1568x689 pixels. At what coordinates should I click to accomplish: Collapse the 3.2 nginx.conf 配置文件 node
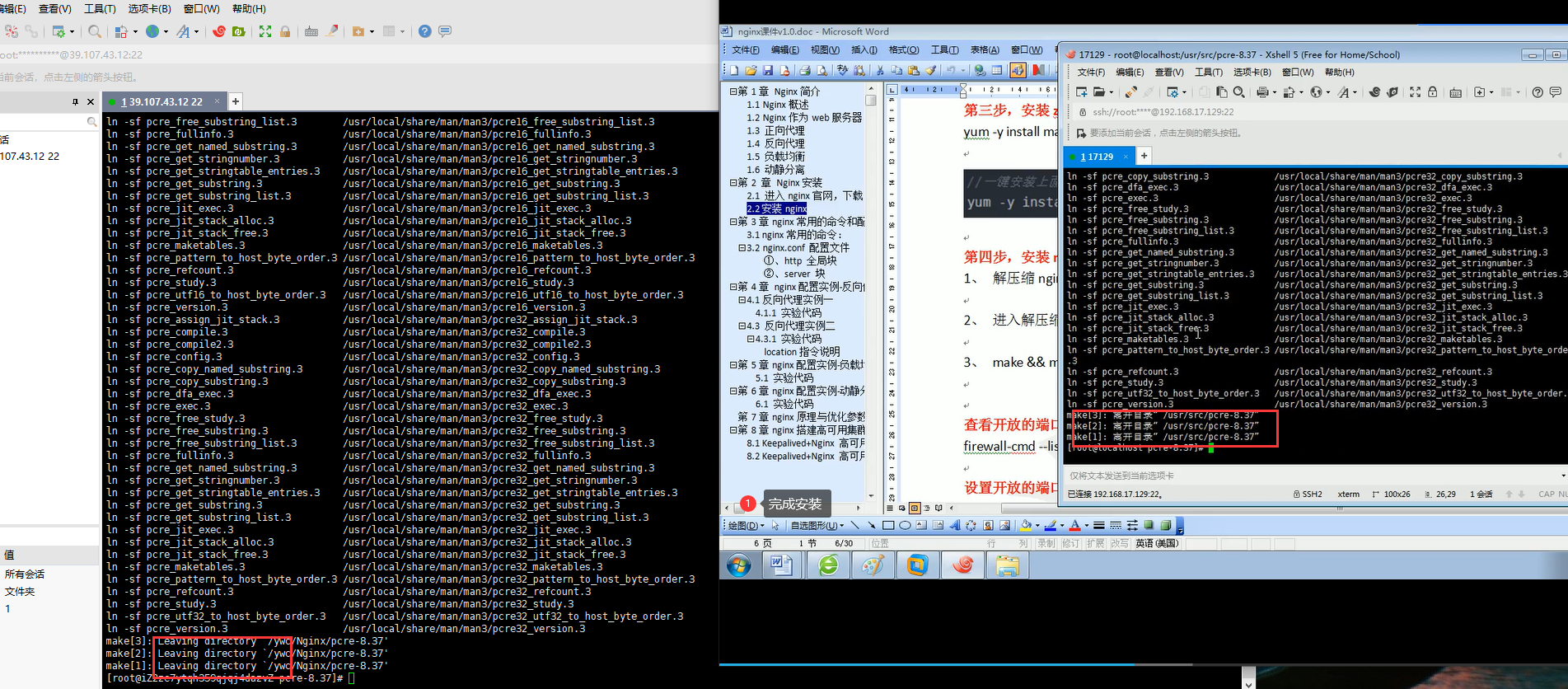(742, 247)
